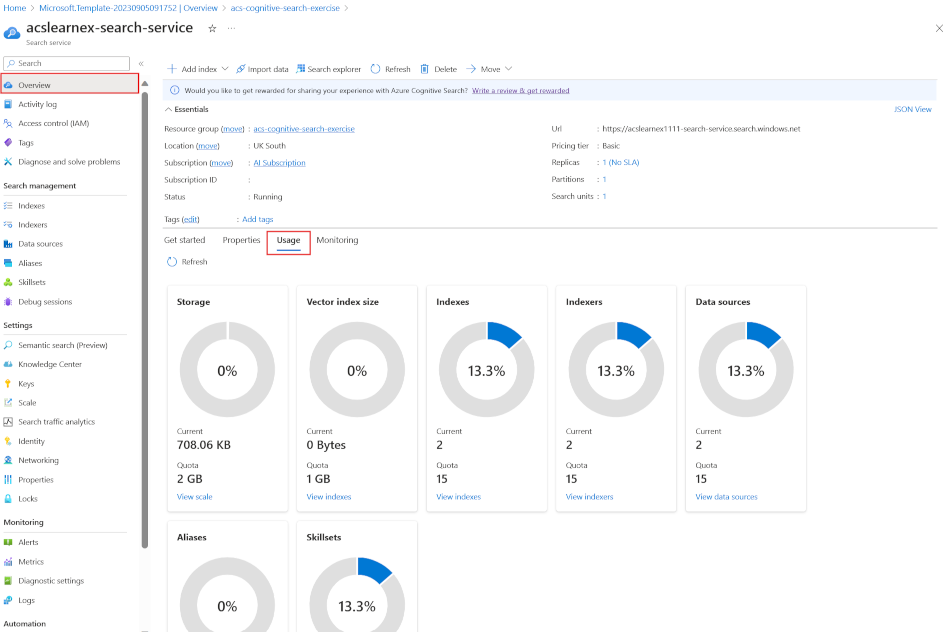Image resolution: width=949 pixels, height=632 pixels.
Task: Click the Identity icon in Settings
Action: [x=8, y=441]
